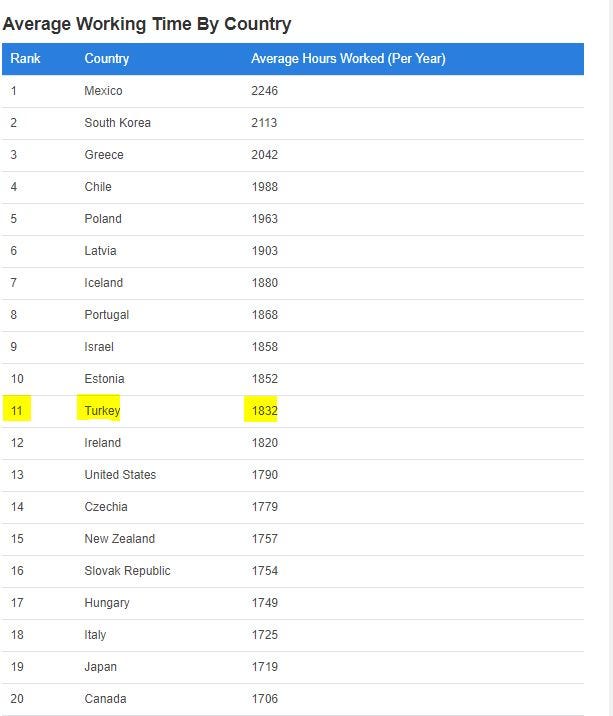The image size is (613, 716).
Task: Select the United States row name
Action: pyautogui.click(x=120, y=475)
